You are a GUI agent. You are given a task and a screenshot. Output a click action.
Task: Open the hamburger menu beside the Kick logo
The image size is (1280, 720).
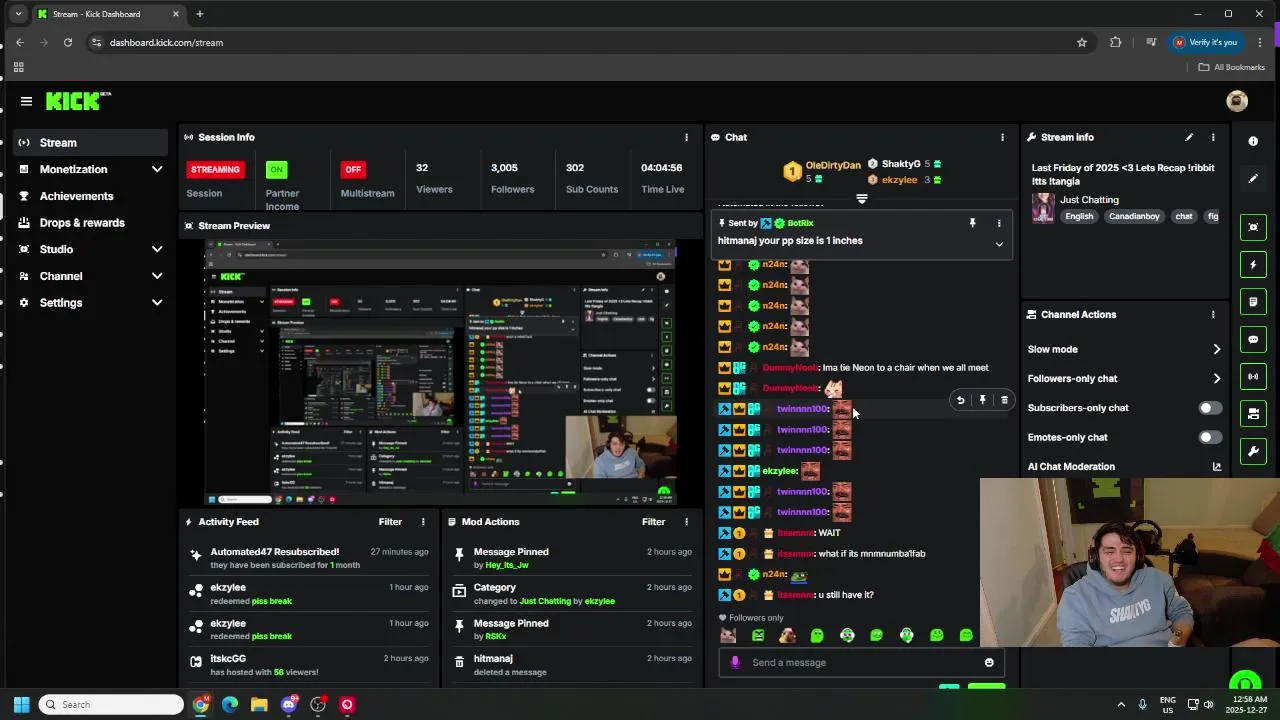(26, 101)
